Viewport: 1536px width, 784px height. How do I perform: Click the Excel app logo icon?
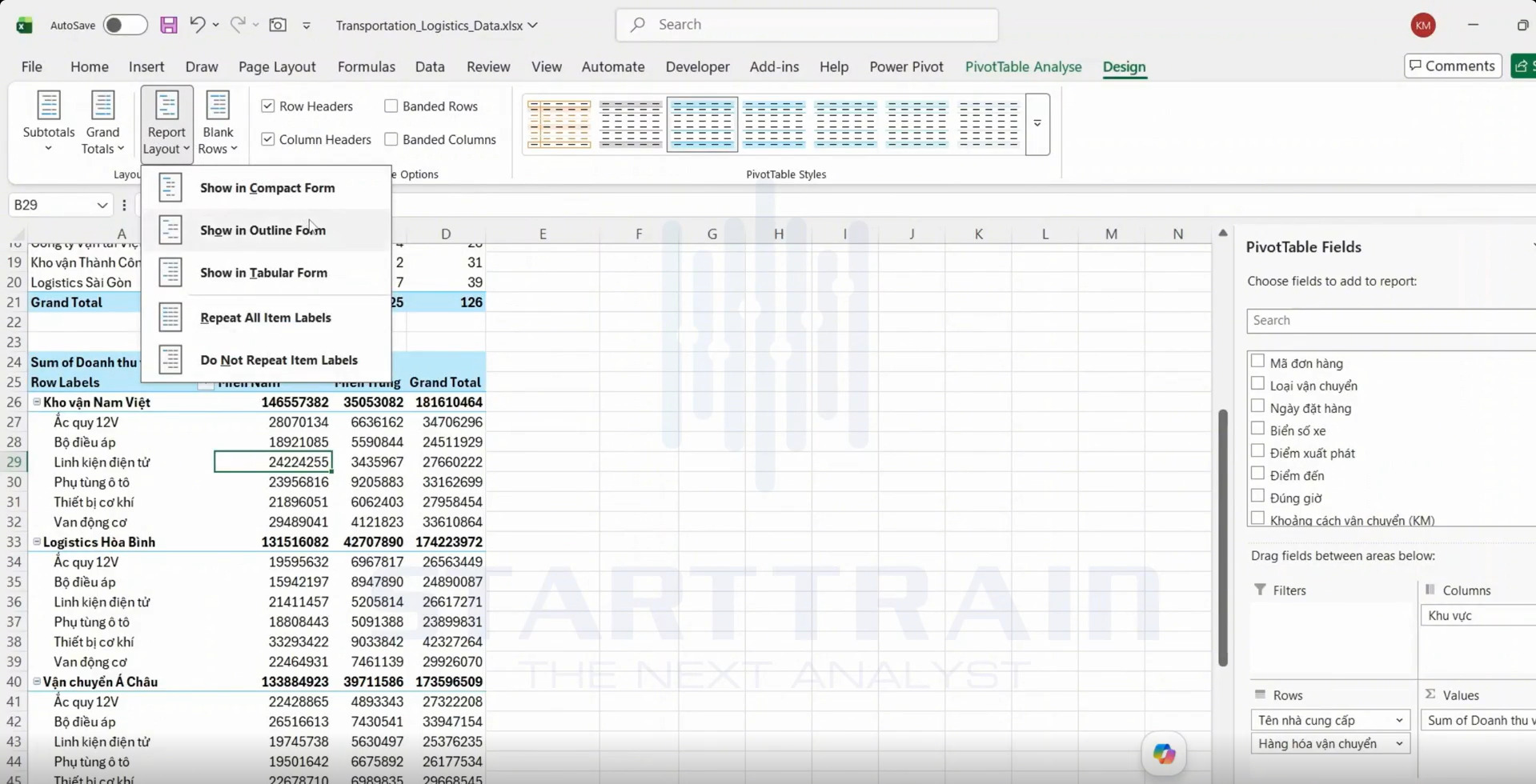point(25,25)
